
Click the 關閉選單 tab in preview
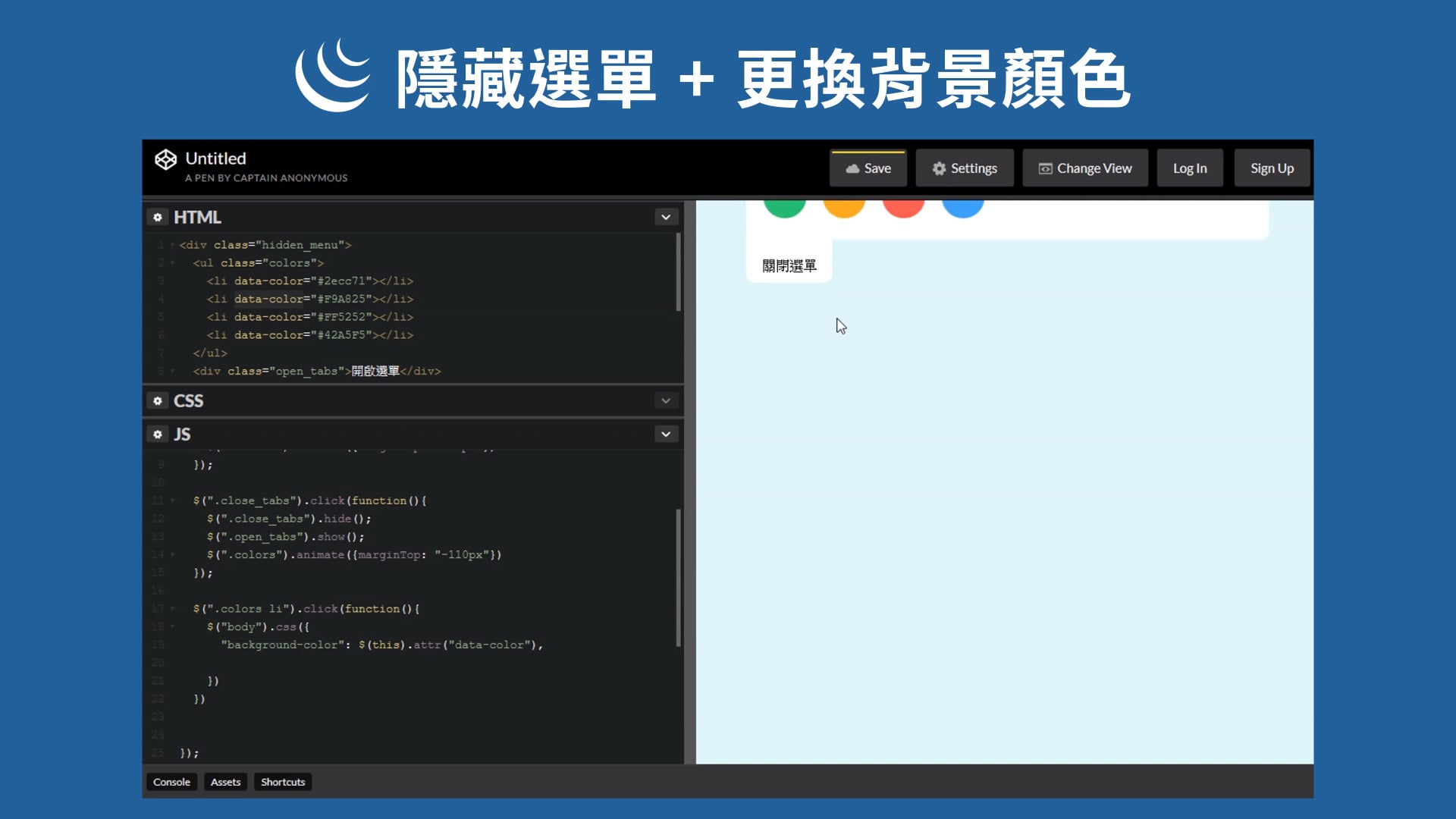tap(789, 265)
